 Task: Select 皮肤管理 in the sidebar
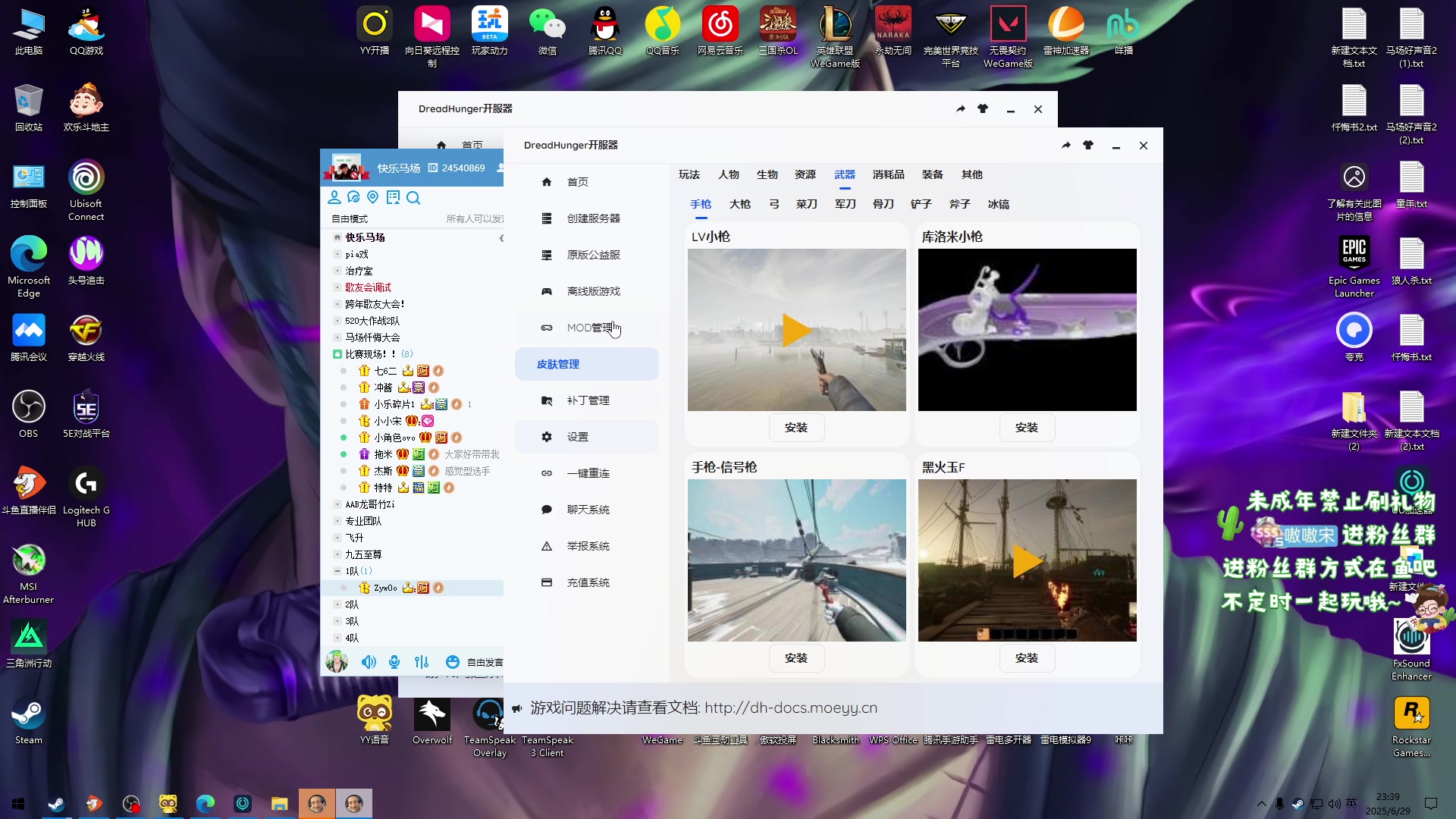point(586,364)
